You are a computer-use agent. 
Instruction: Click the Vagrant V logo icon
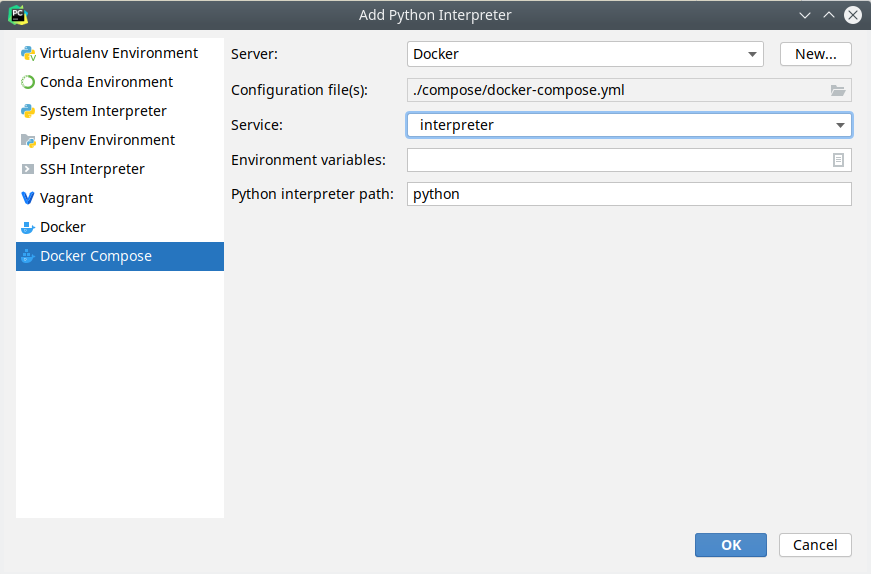pos(28,198)
